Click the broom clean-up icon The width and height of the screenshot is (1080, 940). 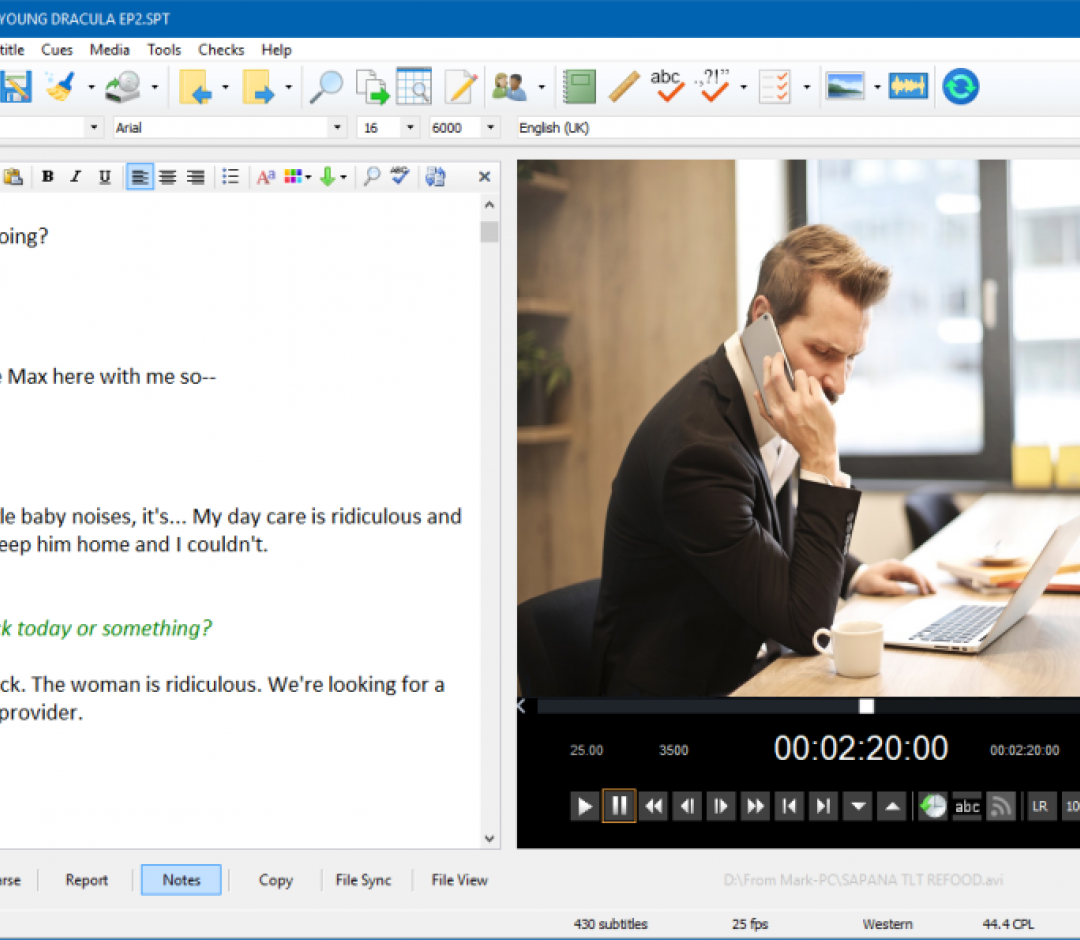coord(60,87)
